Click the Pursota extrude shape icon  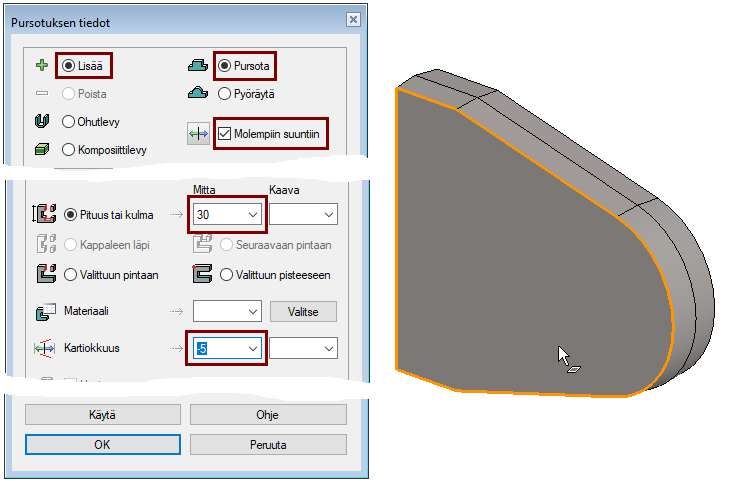coord(198,66)
